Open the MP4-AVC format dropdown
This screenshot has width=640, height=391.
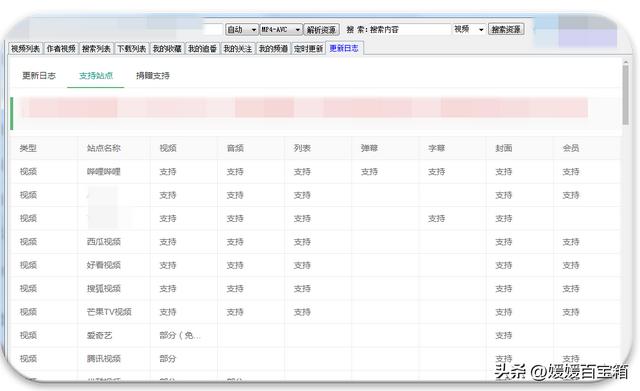[x=281, y=29]
